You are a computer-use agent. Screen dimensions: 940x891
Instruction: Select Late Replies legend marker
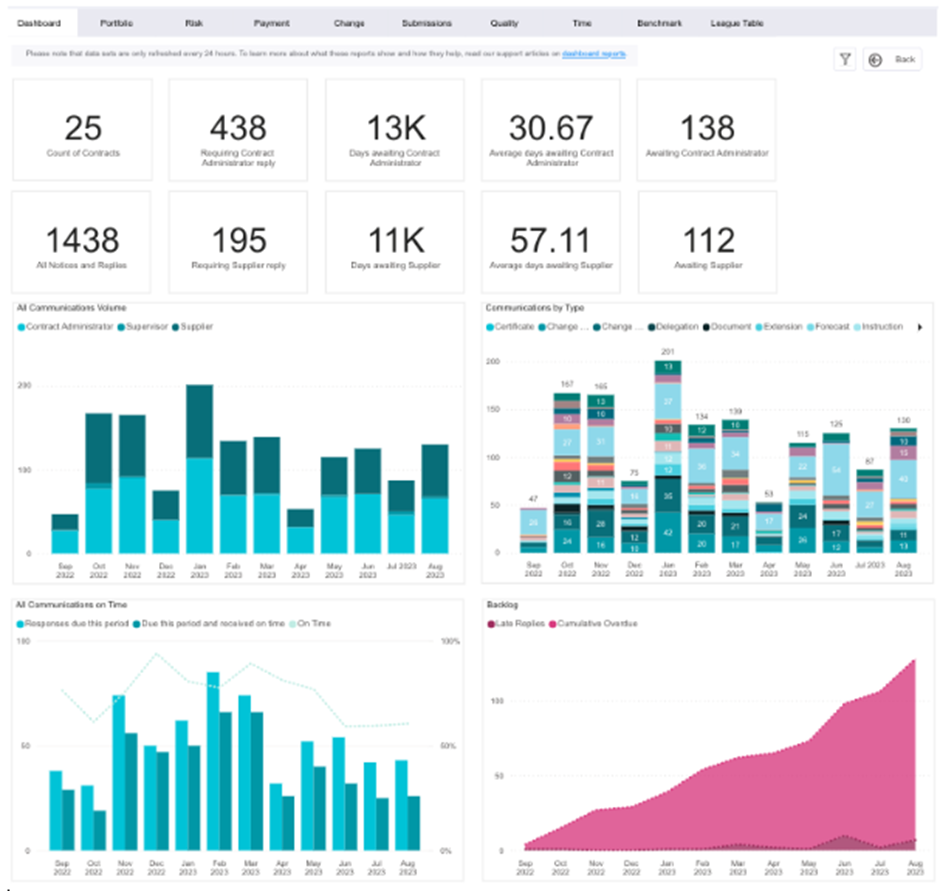[x=491, y=624]
